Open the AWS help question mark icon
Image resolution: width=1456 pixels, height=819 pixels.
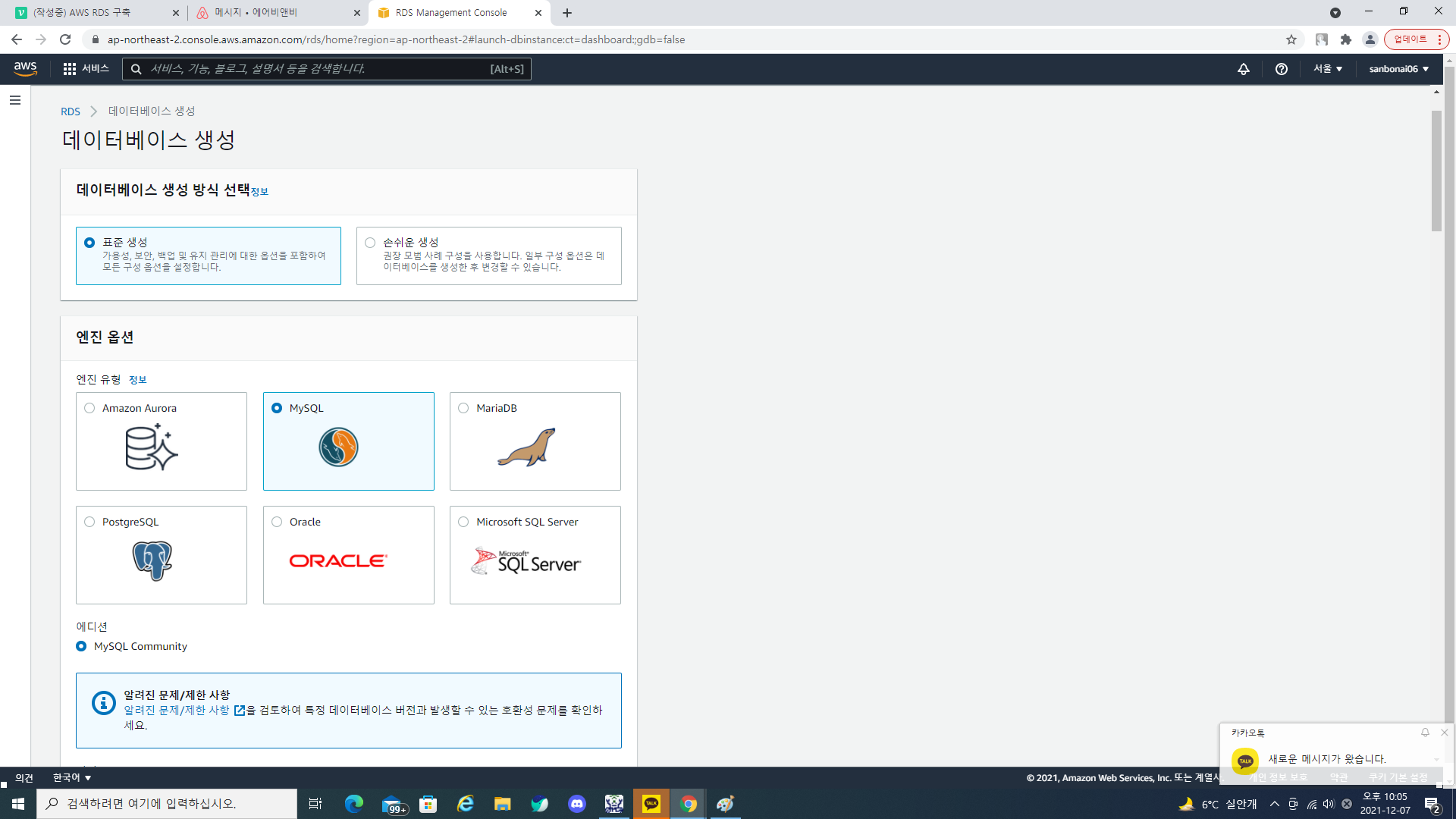[1282, 69]
